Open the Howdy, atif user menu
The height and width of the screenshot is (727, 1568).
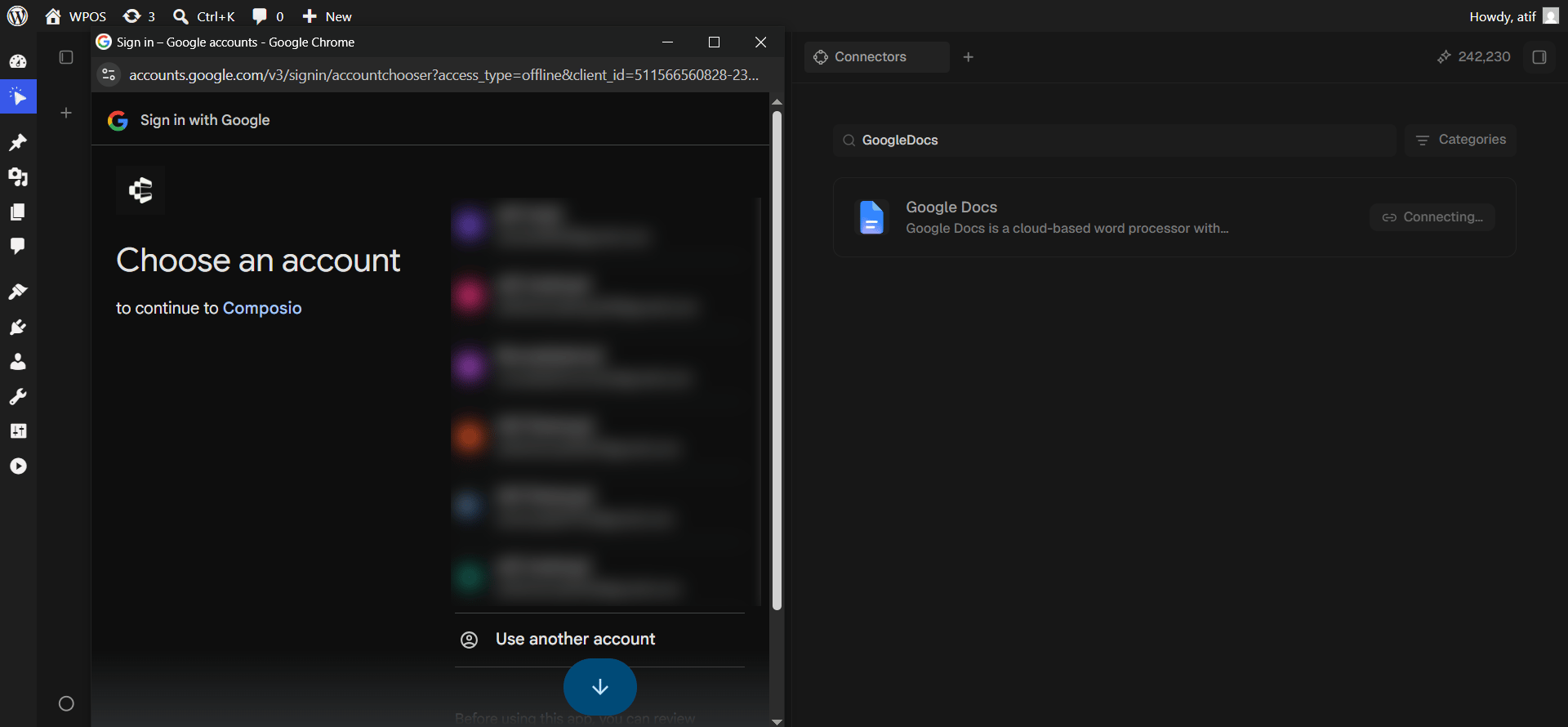[1514, 16]
